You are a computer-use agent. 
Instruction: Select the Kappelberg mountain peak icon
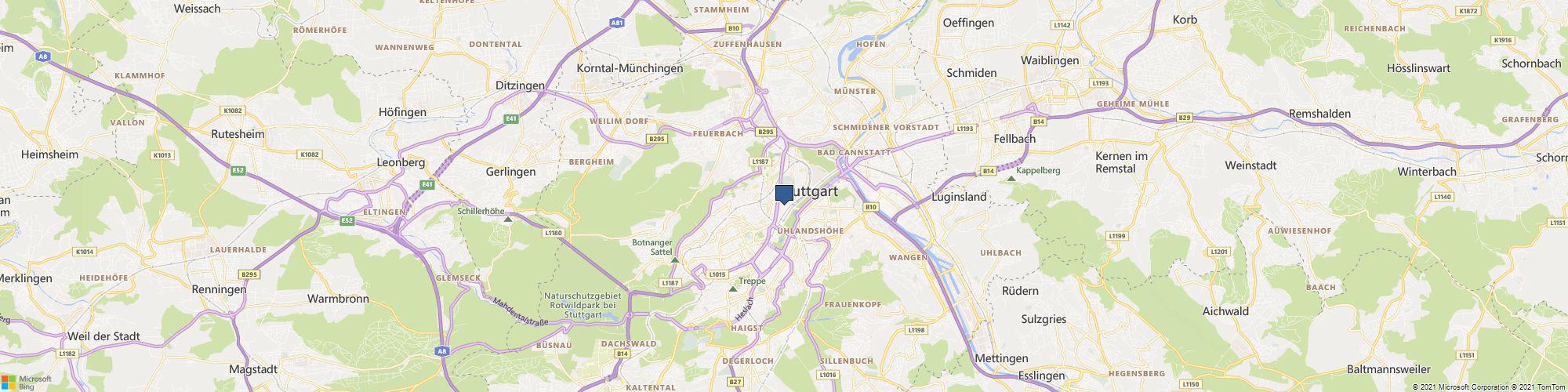click(1011, 179)
